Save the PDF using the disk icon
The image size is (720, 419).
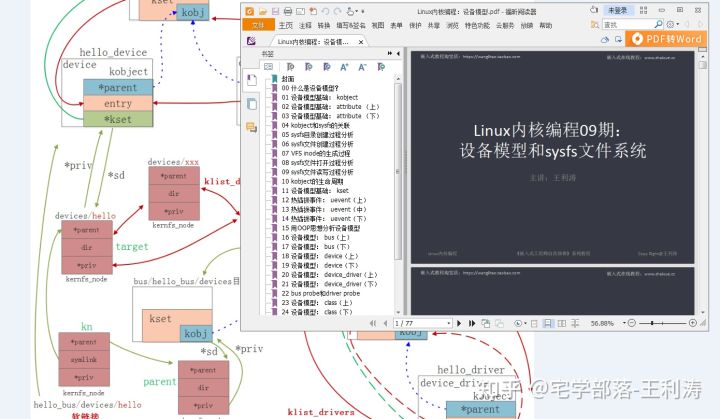click(x=275, y=11)
